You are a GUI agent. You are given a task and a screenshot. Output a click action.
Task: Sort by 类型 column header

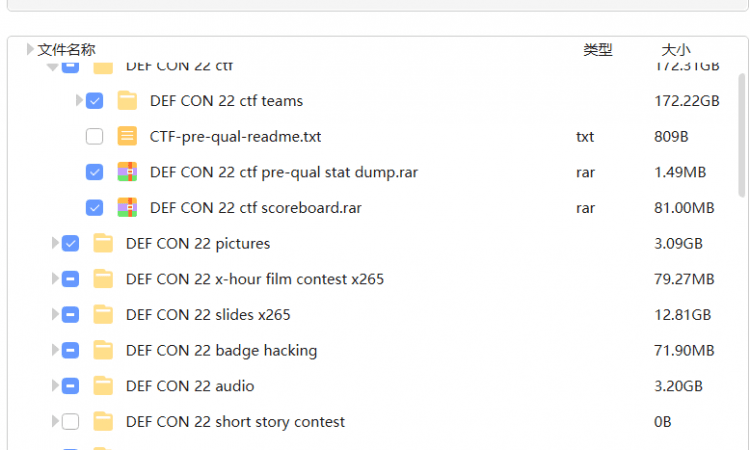tap(597, 49)
